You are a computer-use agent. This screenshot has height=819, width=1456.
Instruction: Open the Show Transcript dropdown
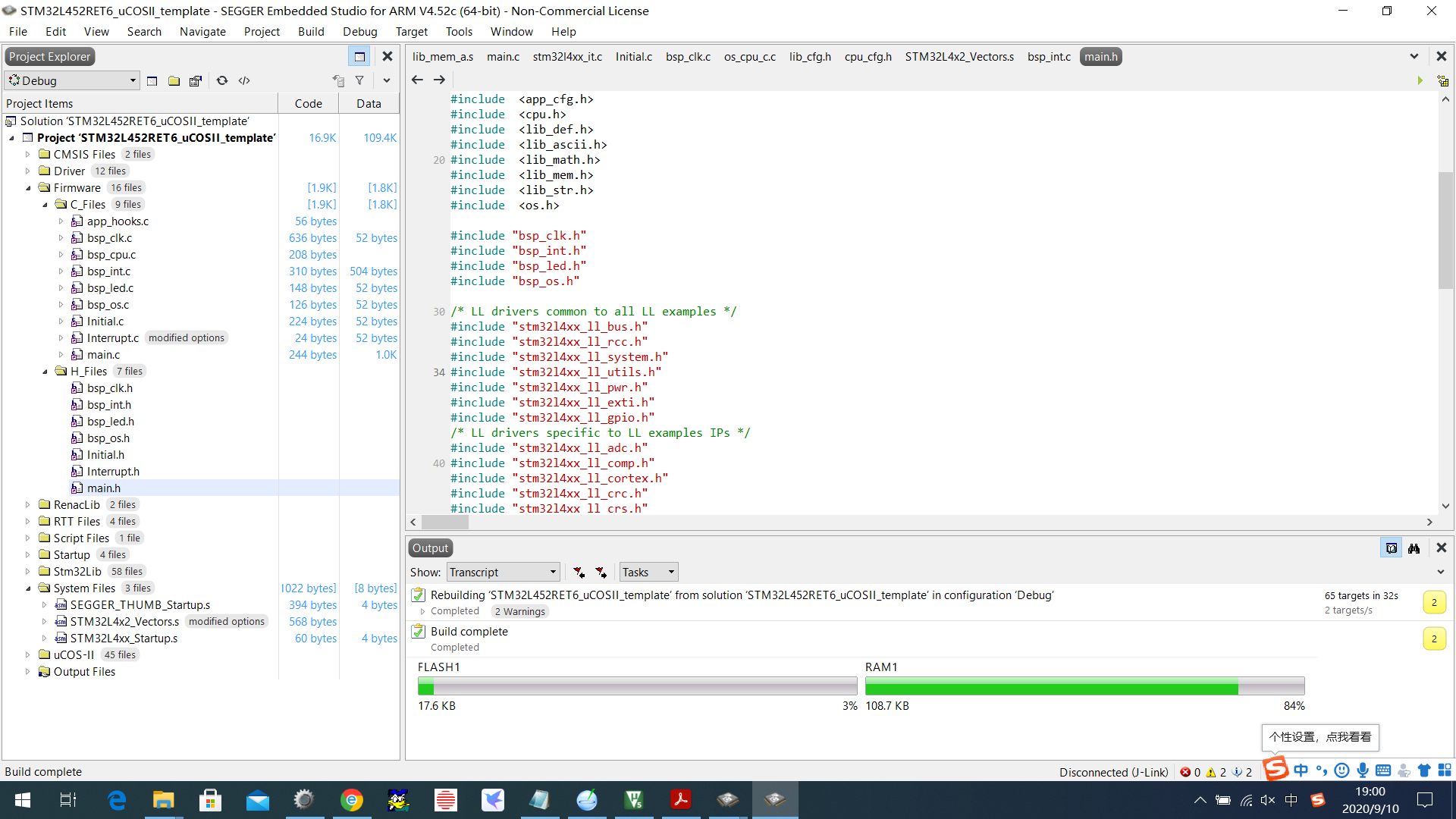point(503,573)
